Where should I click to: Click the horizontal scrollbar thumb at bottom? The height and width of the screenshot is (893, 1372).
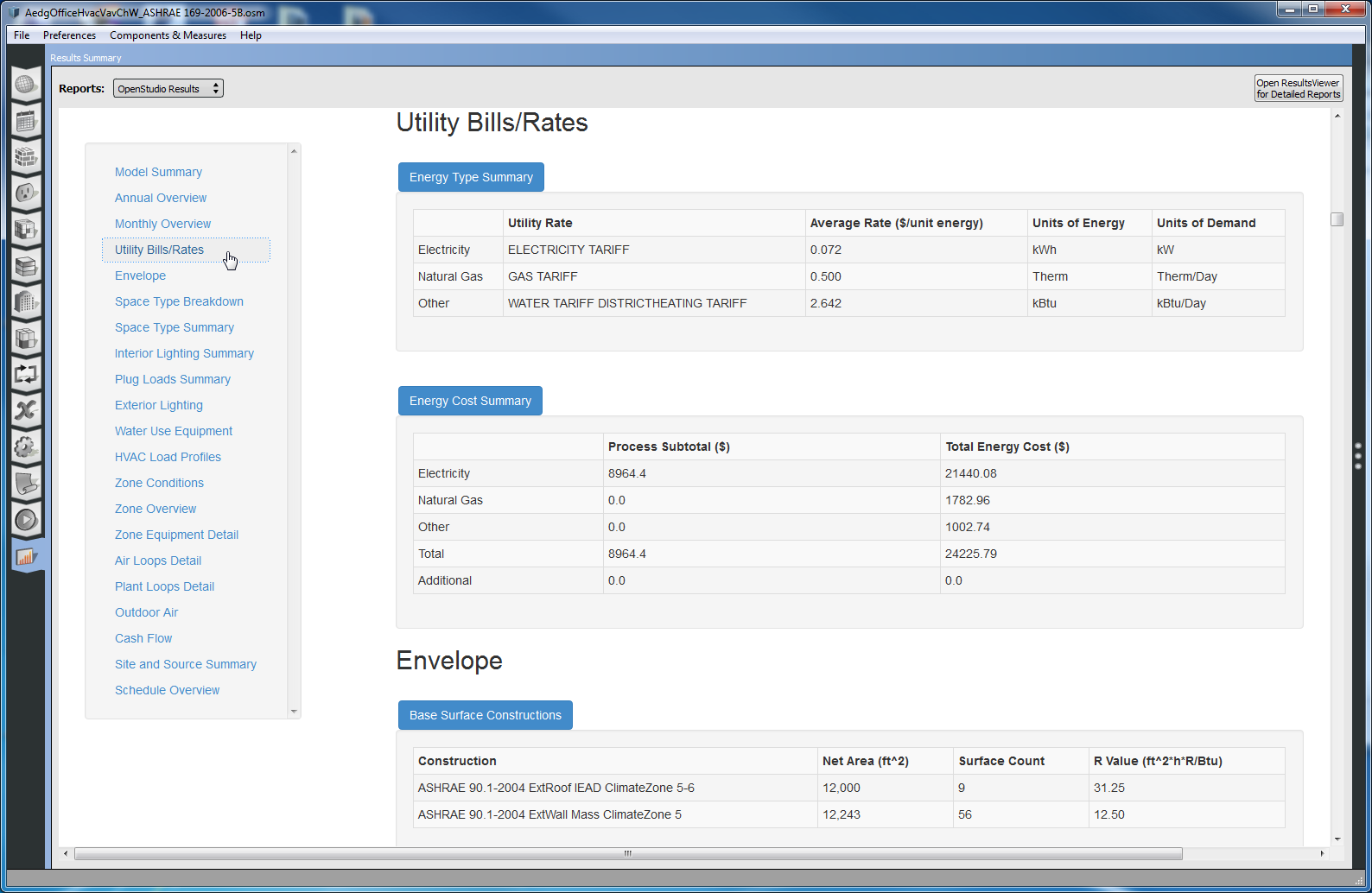click(x=628, y=853)
